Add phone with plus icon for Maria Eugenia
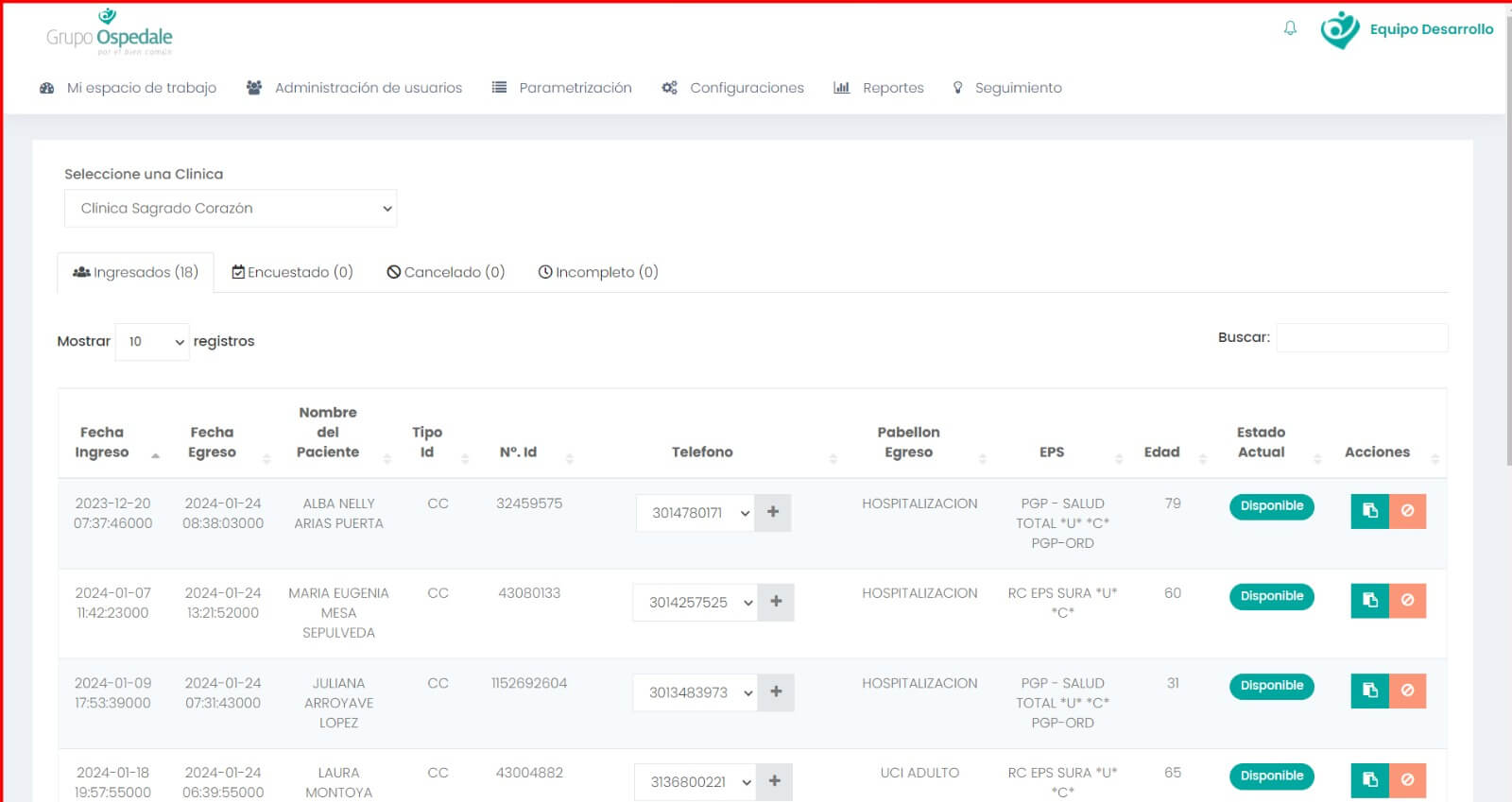 (x=776, y=602)
